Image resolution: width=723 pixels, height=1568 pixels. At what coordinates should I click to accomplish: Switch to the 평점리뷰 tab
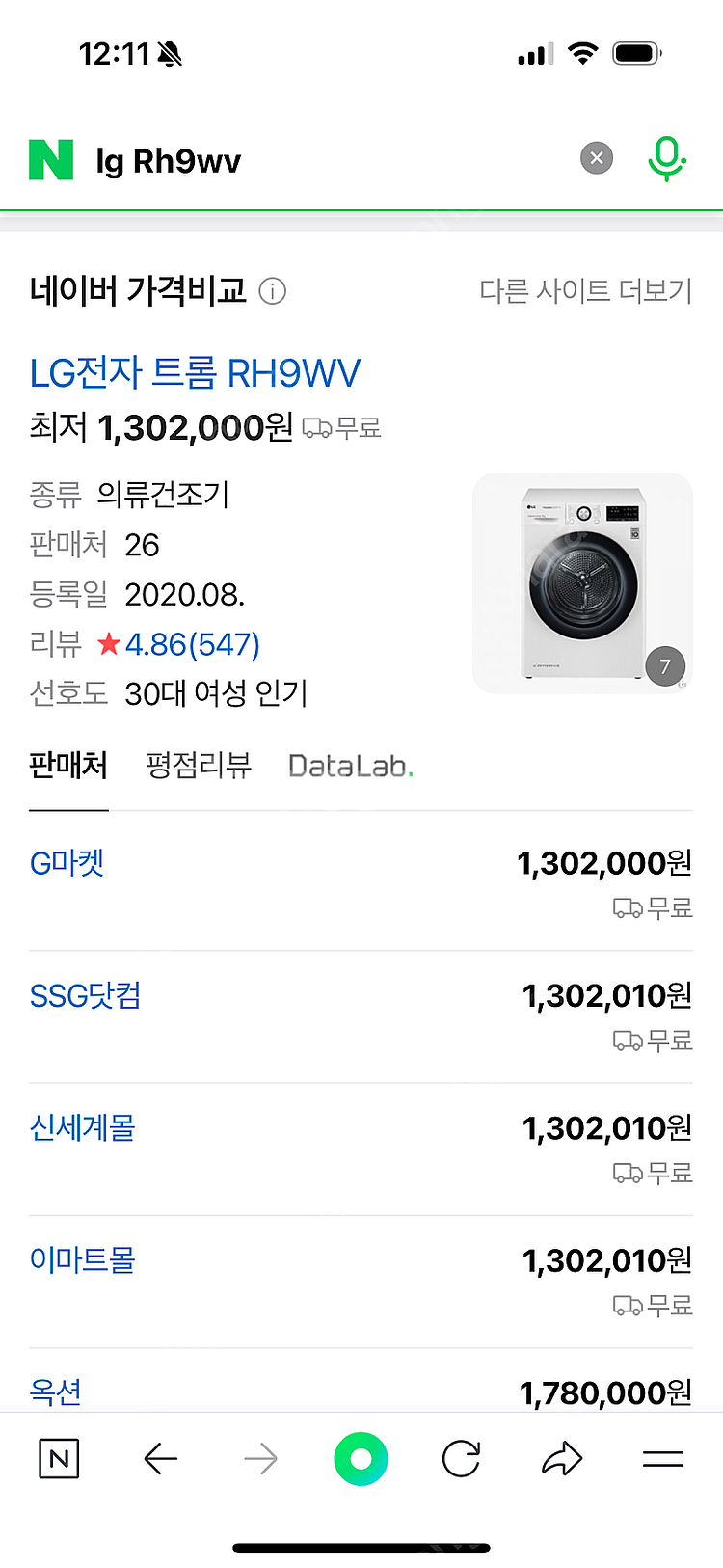click(x=199, y=766)
